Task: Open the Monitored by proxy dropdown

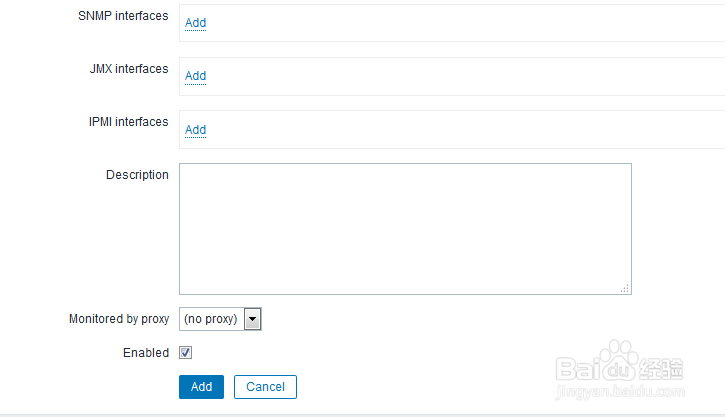Action: (220, 319)
